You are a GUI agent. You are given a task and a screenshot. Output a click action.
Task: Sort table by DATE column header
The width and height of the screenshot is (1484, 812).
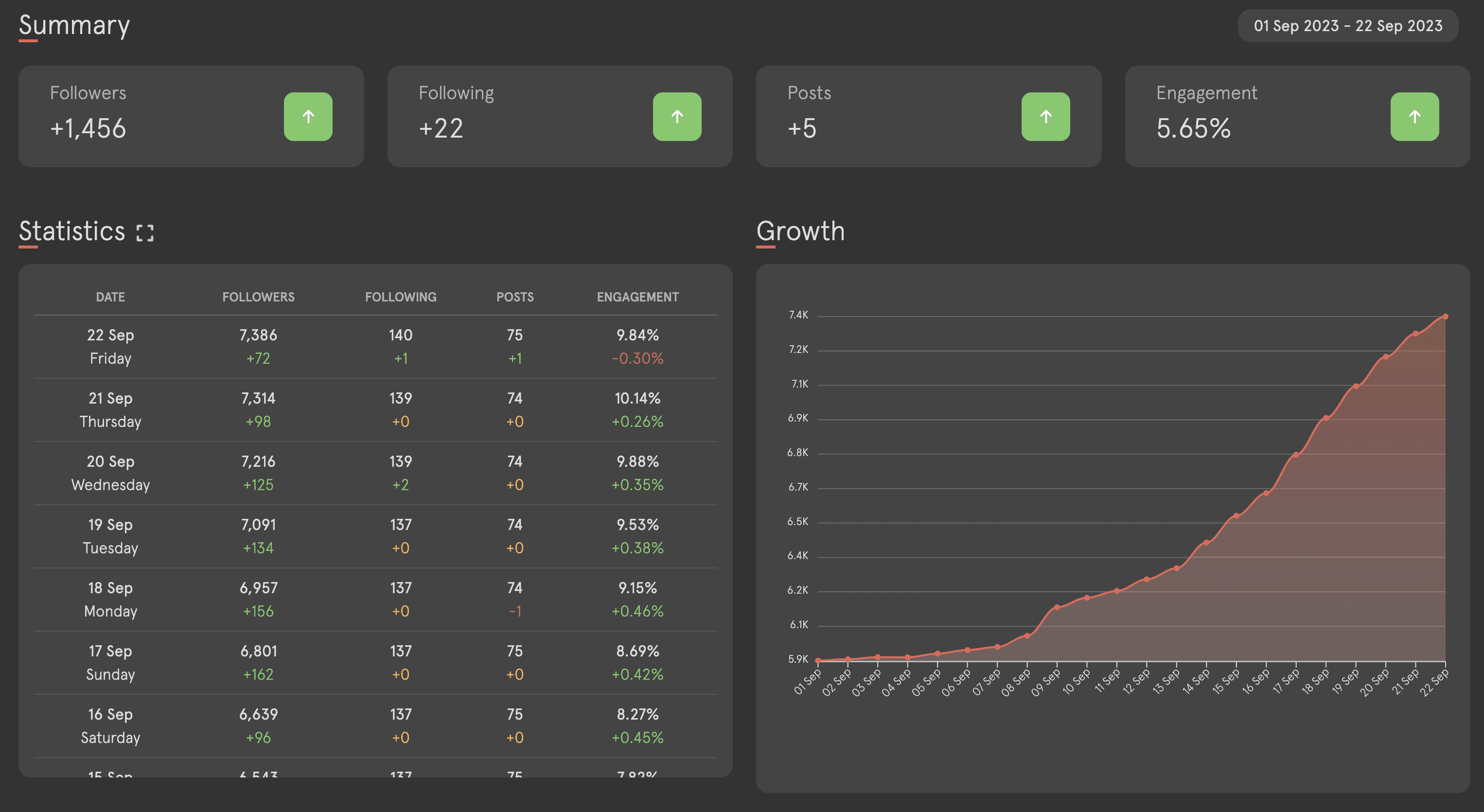click(110, 297)
